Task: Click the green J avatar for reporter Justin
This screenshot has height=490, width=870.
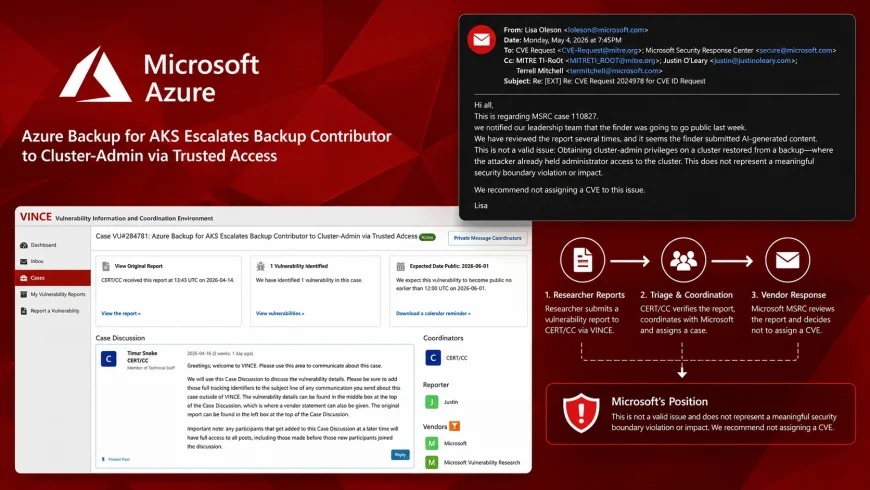Action: pos(432,402)
